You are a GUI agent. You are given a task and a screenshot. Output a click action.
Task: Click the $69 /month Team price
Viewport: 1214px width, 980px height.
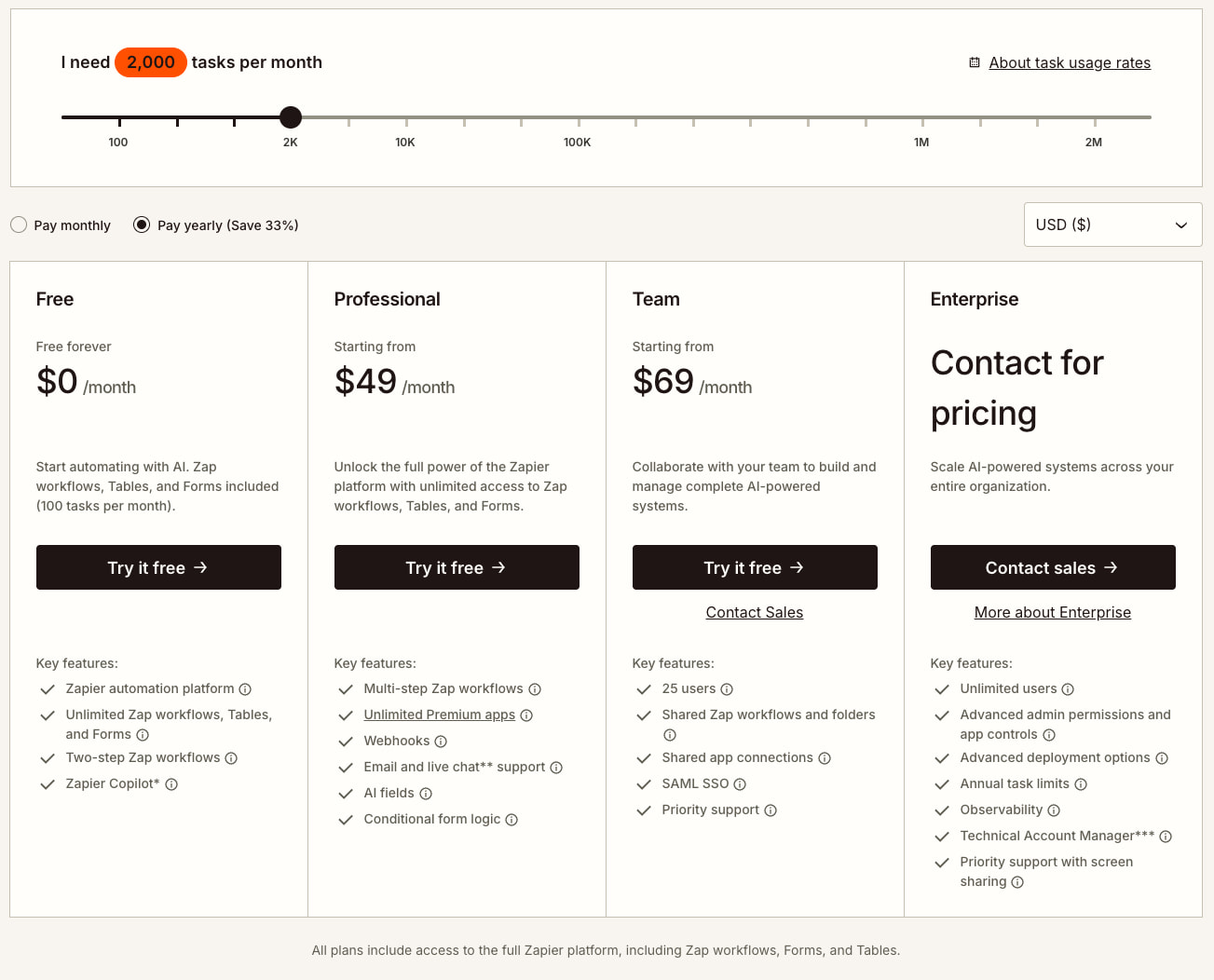pyautogui.click(x=692, y=382)
